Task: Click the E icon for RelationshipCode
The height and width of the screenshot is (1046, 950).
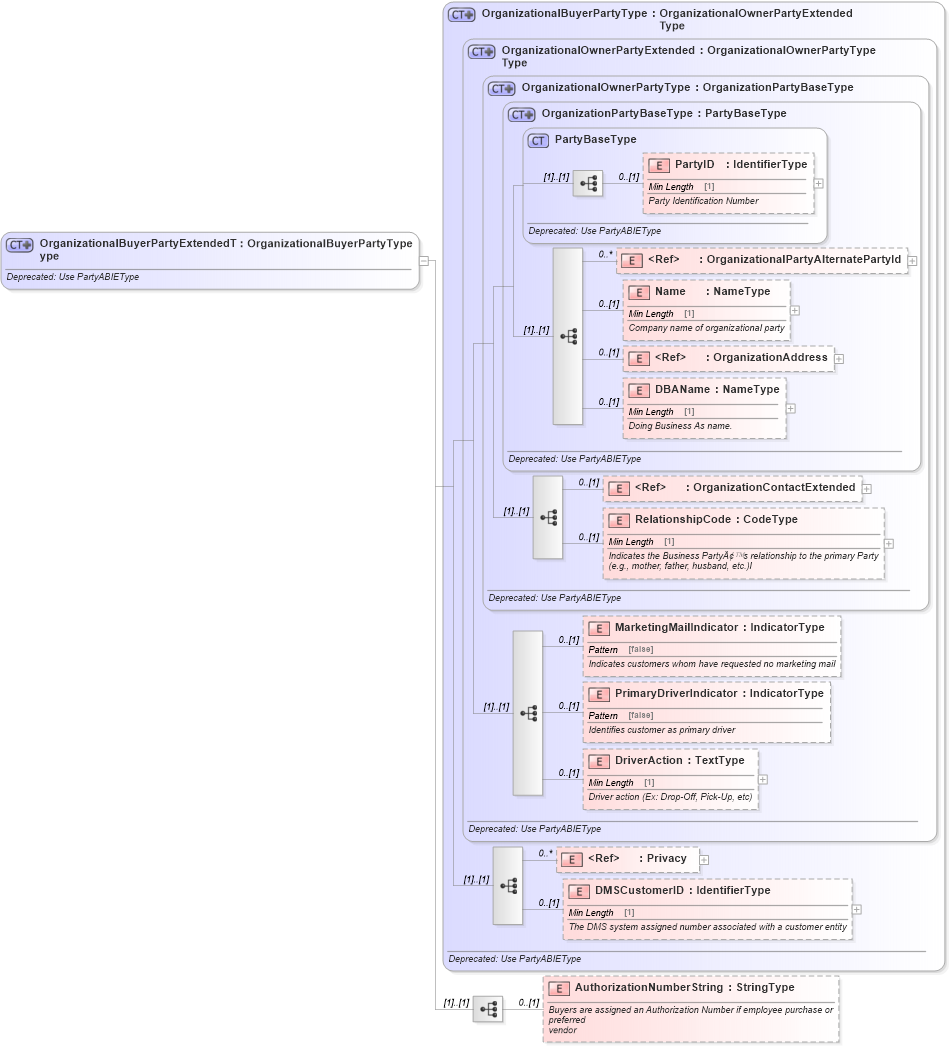Action: coord(617,520)
